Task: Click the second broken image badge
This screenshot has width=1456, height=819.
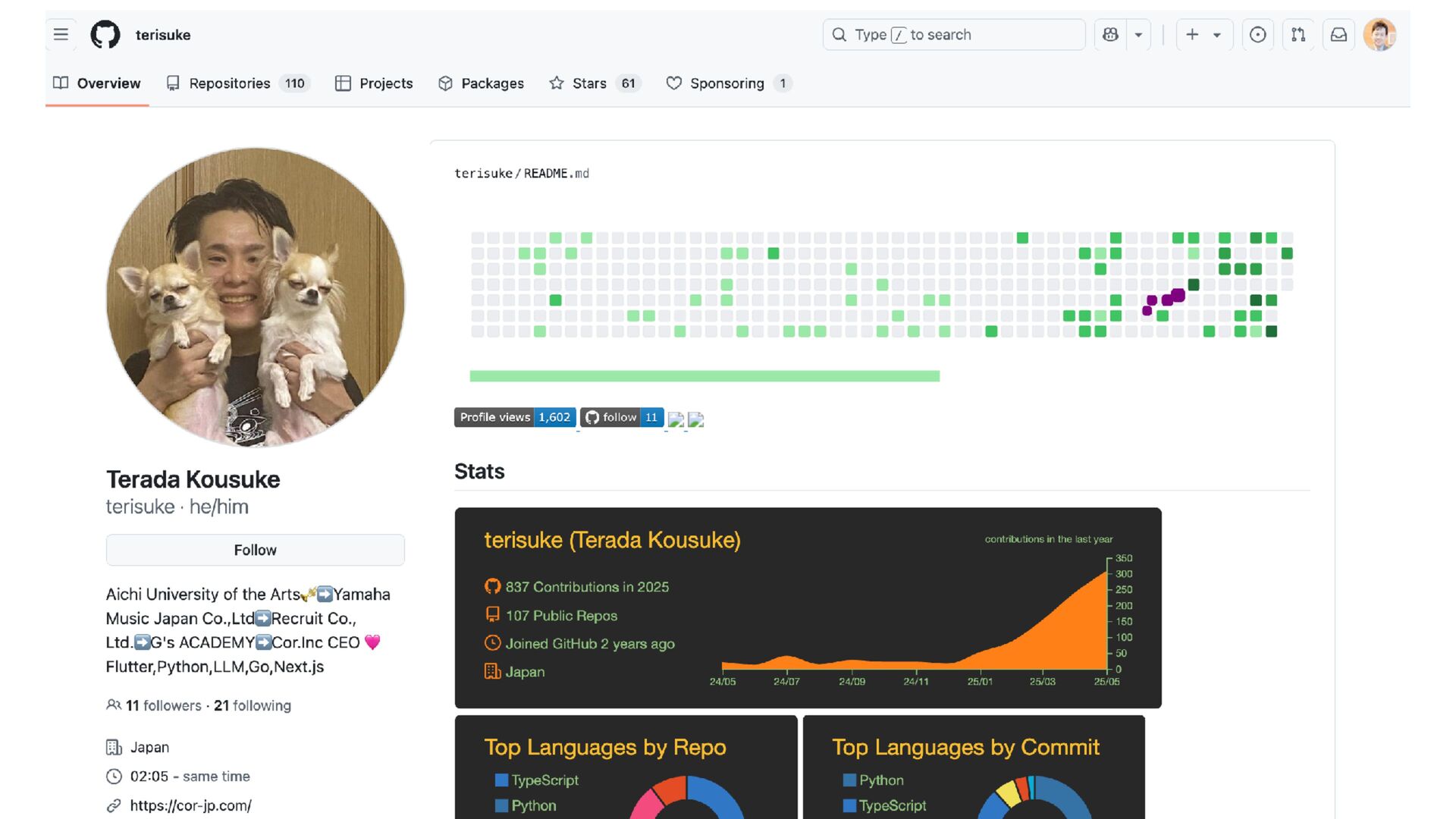Action: (695, 419)
